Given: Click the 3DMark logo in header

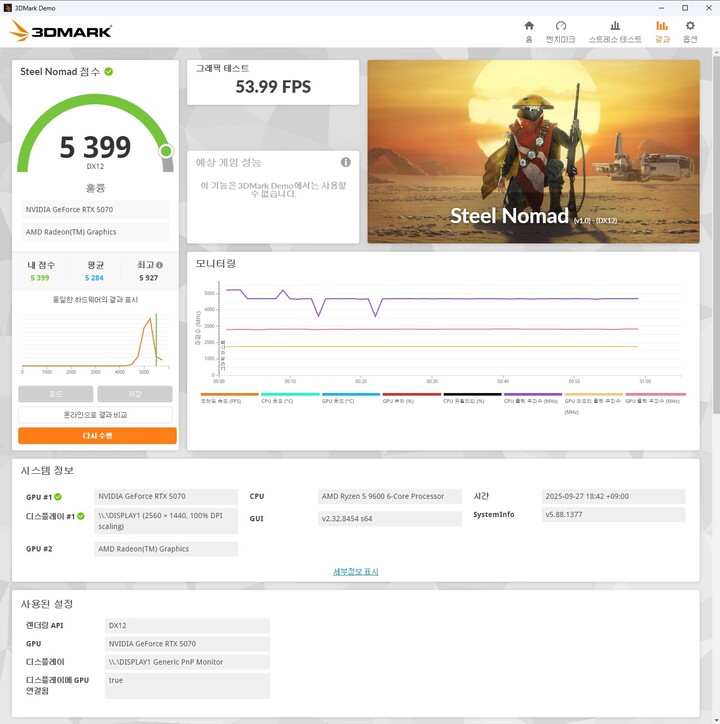Looking at the screenshot, I should (x=60, y=31).
